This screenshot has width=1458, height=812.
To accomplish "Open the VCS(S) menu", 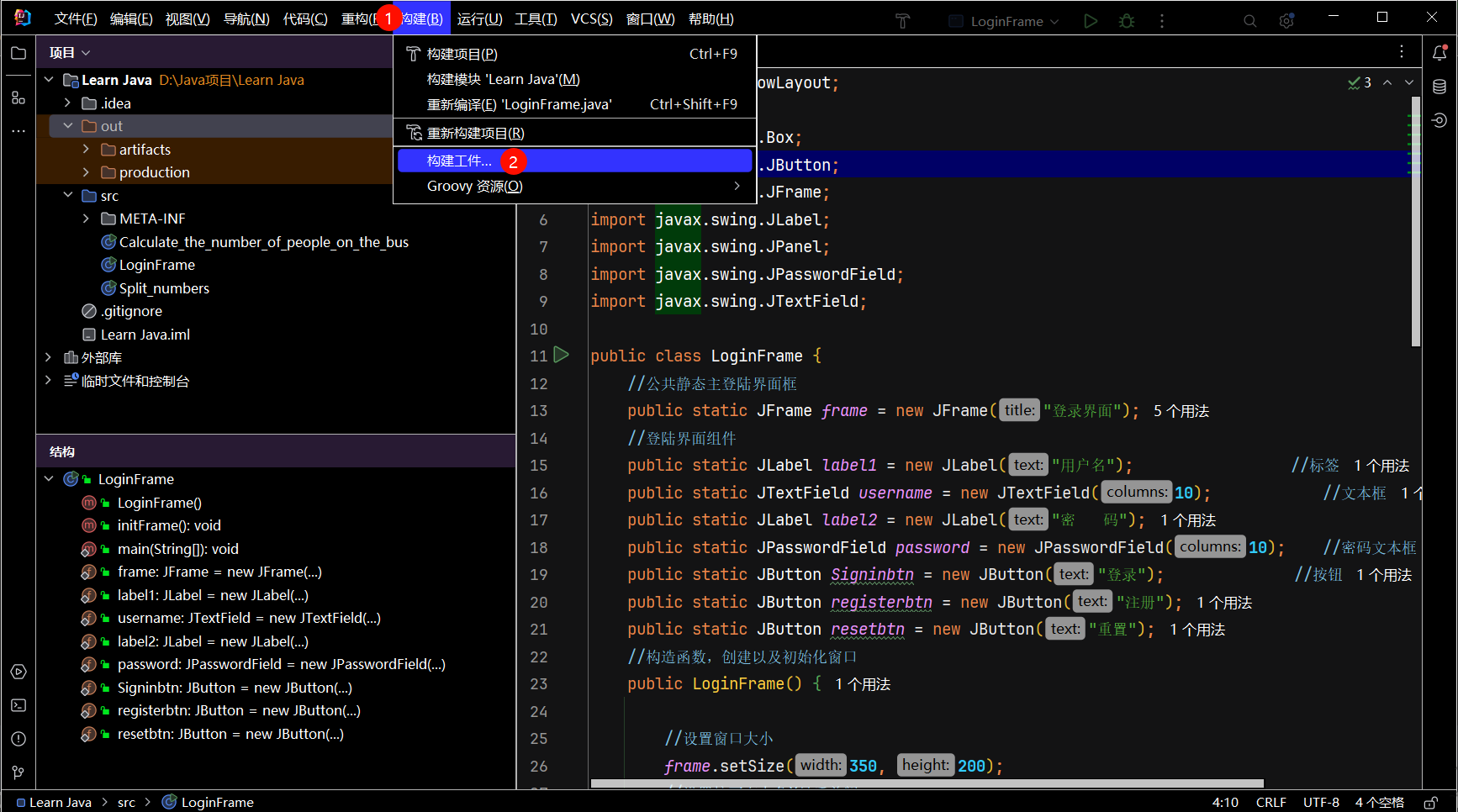I will 591,18.
